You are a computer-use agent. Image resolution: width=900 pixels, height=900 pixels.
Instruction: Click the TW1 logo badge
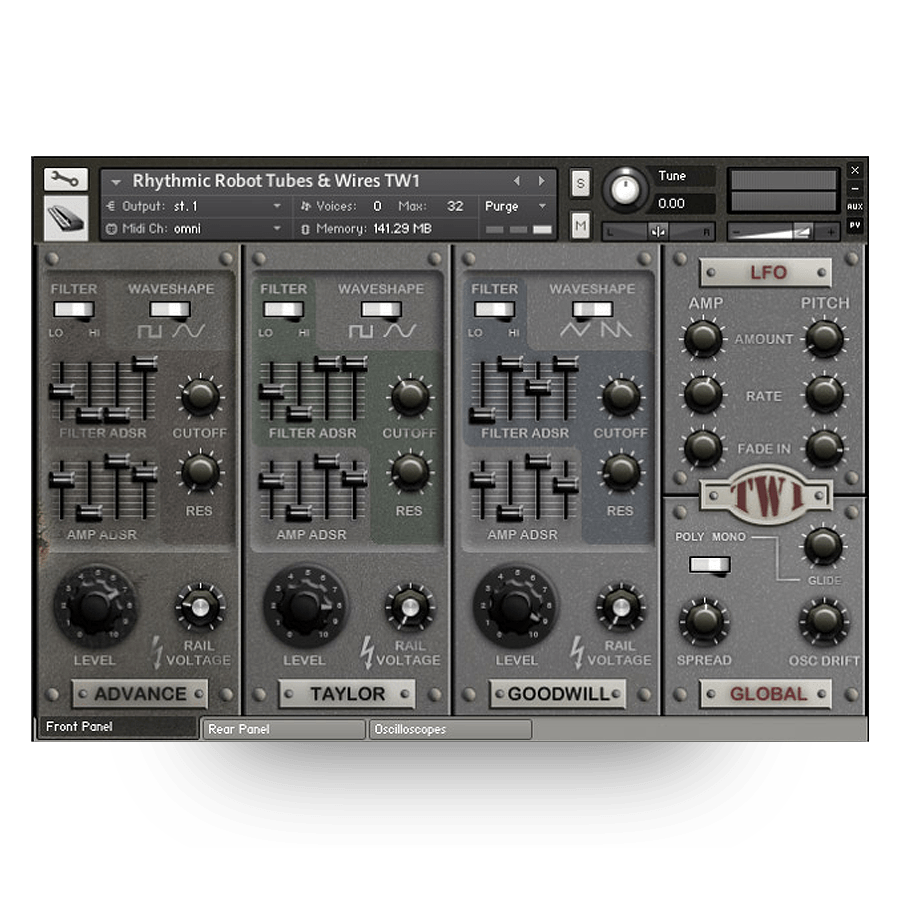766,495
